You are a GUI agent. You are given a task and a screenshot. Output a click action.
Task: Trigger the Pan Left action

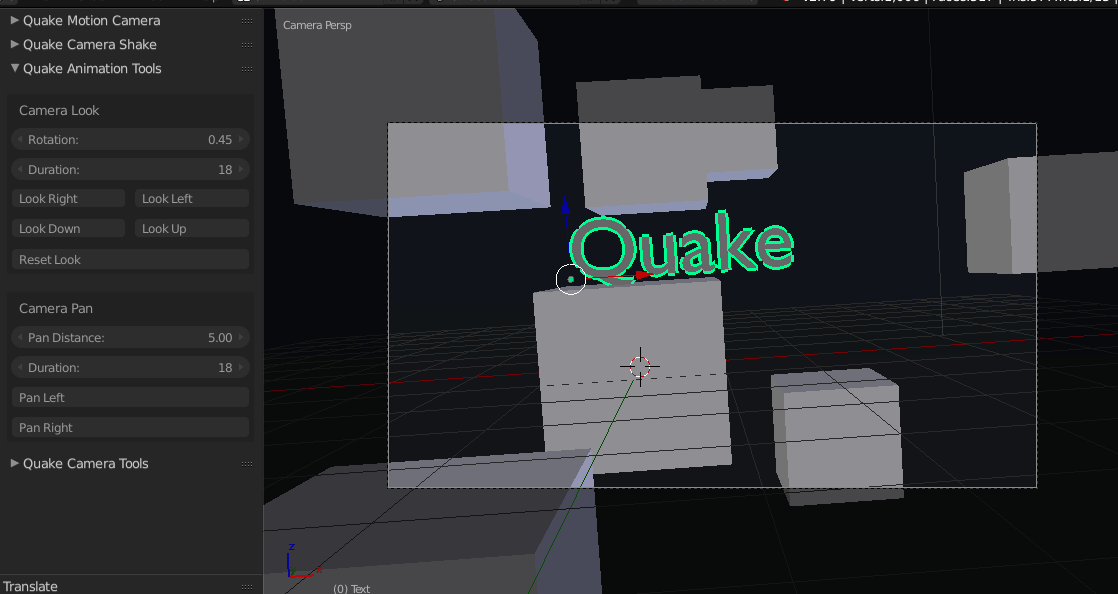130,397
